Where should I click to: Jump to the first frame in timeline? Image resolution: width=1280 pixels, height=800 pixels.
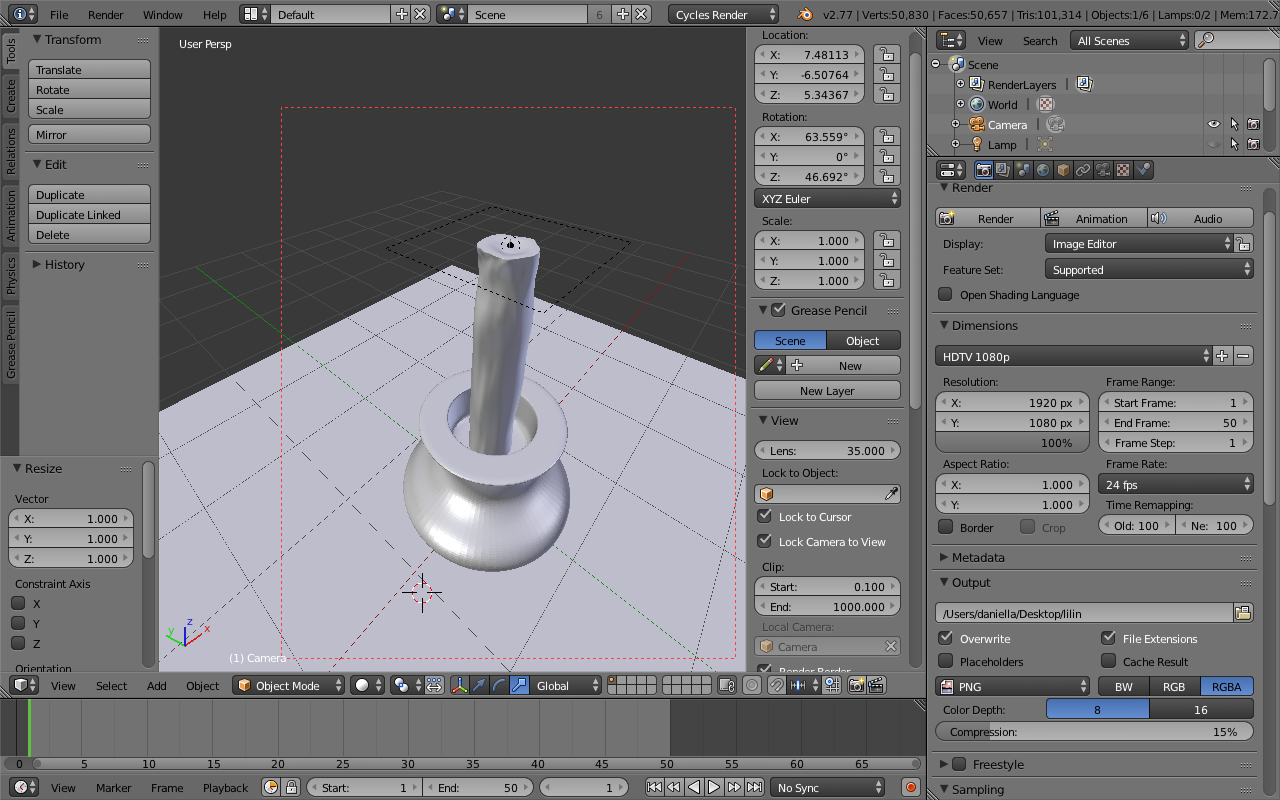click(654, 787)
